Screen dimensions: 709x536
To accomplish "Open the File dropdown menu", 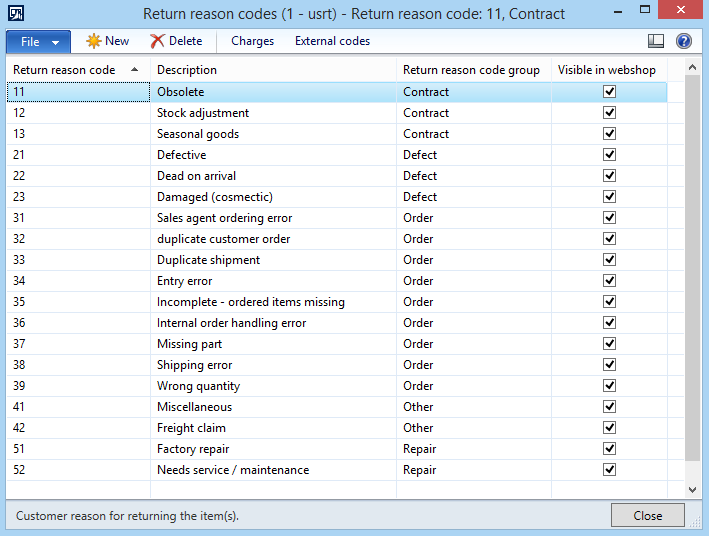I will pos(38,41).
